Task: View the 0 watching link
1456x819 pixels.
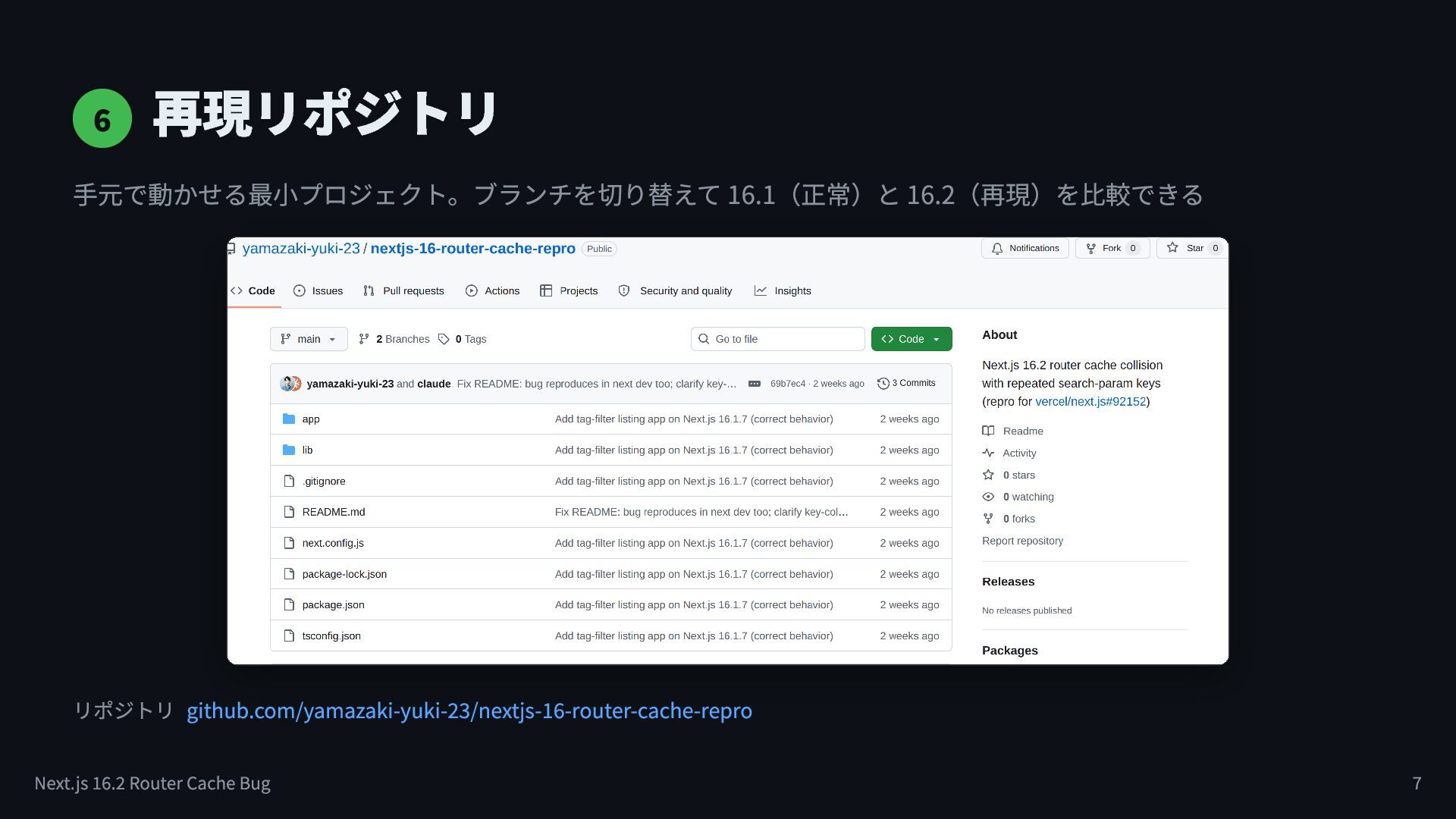Action: tap(1028, 497)
